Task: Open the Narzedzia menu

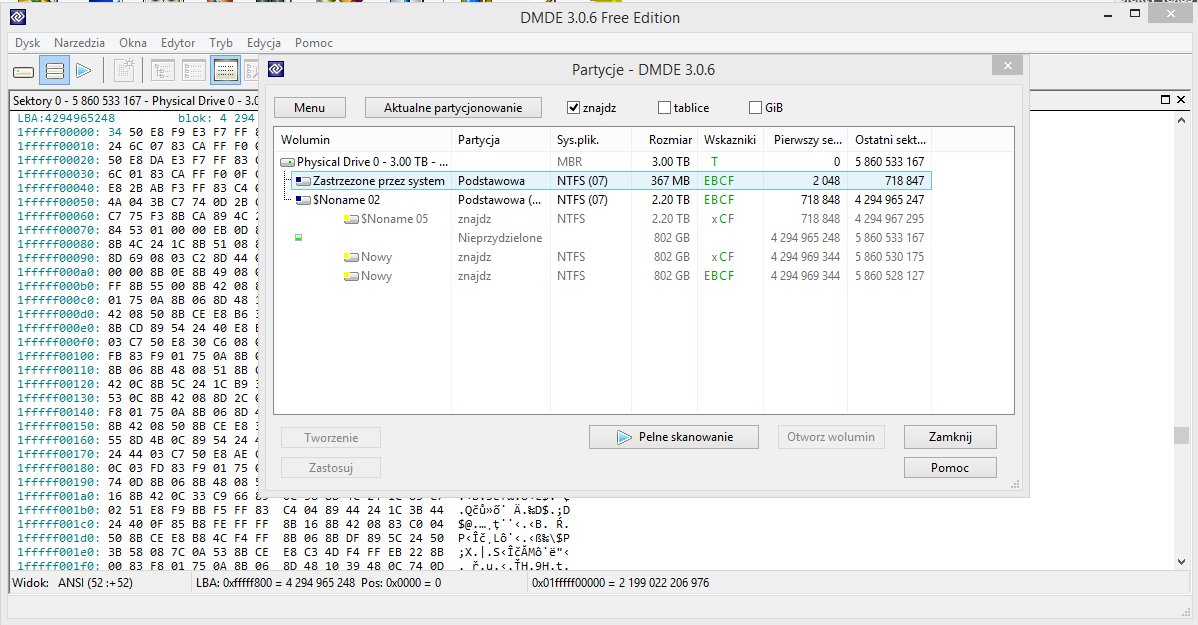Action: [x=79, y=43]
